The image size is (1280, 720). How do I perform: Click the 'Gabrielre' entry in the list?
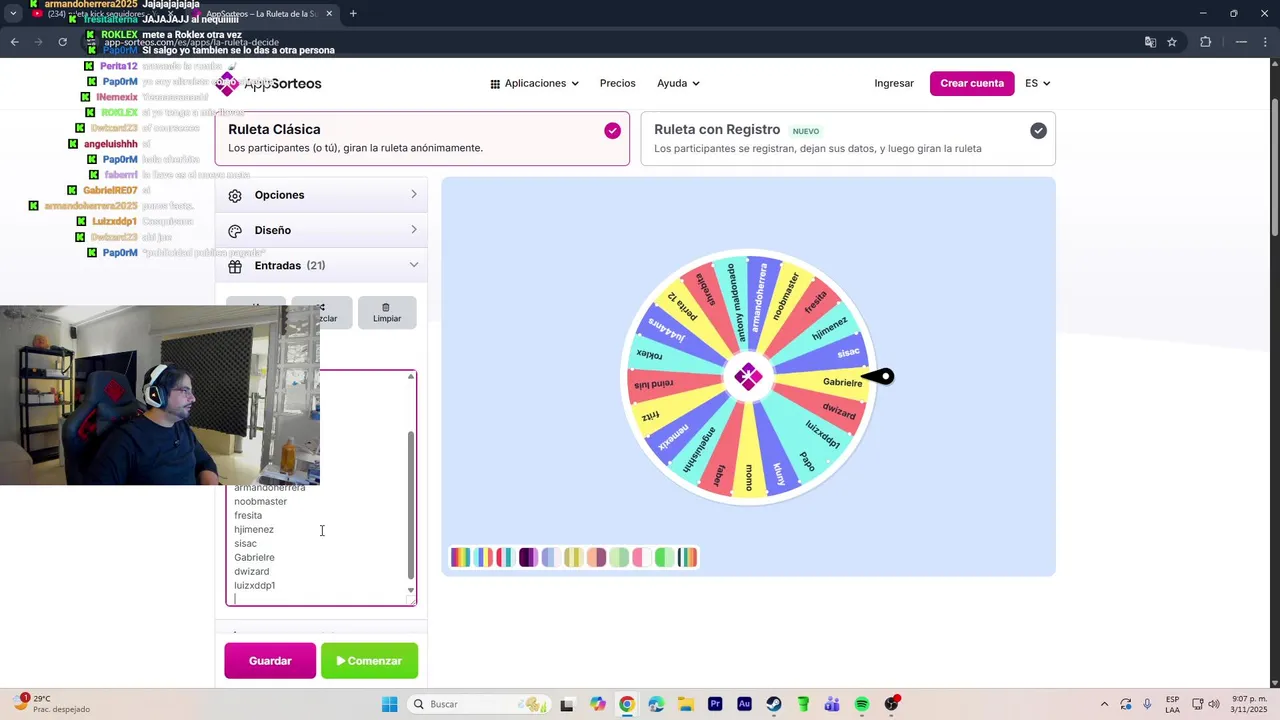[254, 558]
